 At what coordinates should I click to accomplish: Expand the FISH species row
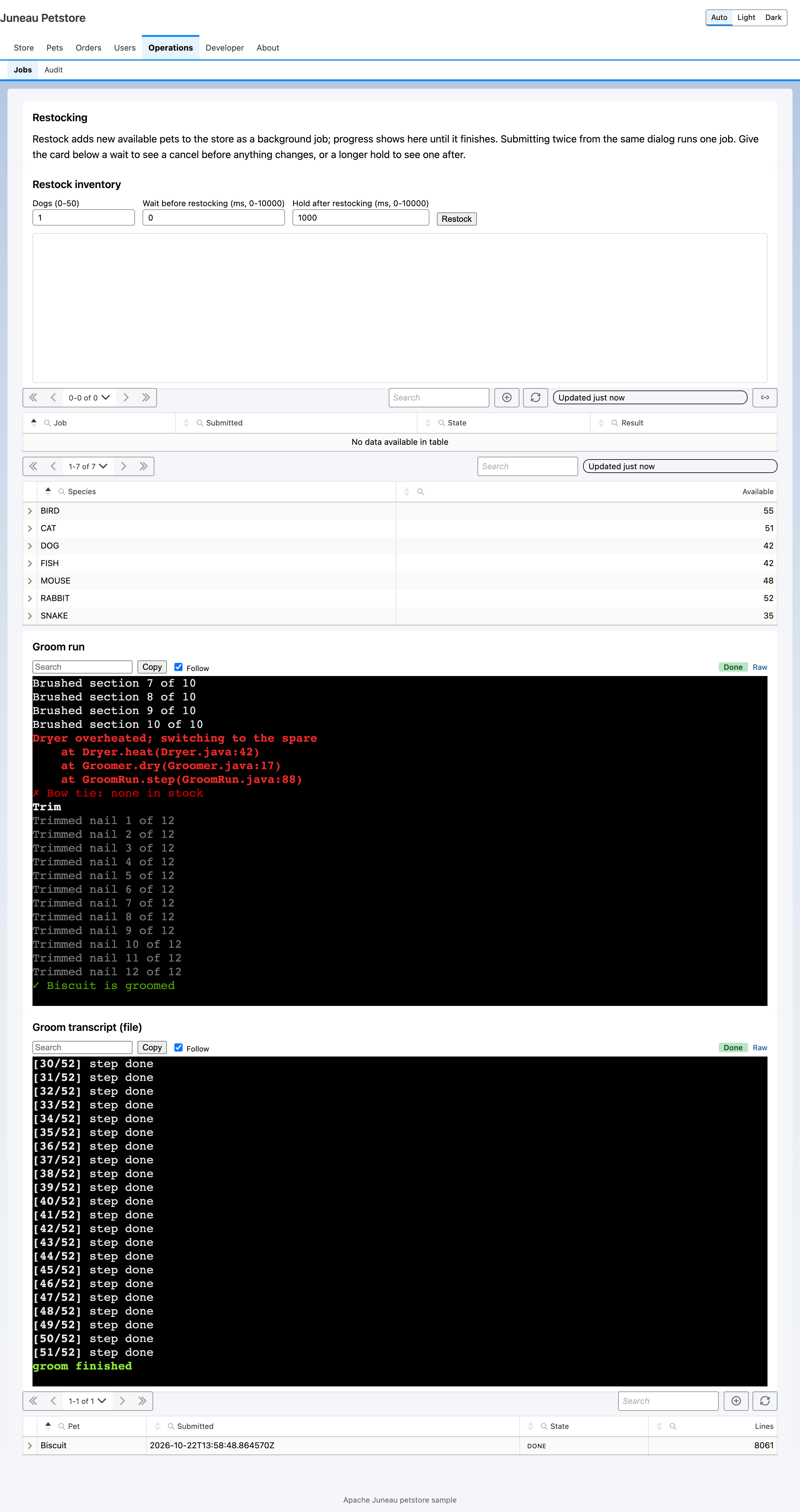tap(30, 563)
